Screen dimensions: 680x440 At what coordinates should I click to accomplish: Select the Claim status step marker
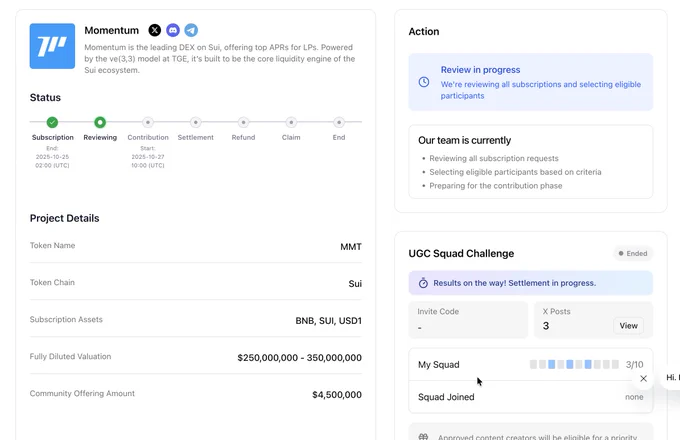[291, 122]
